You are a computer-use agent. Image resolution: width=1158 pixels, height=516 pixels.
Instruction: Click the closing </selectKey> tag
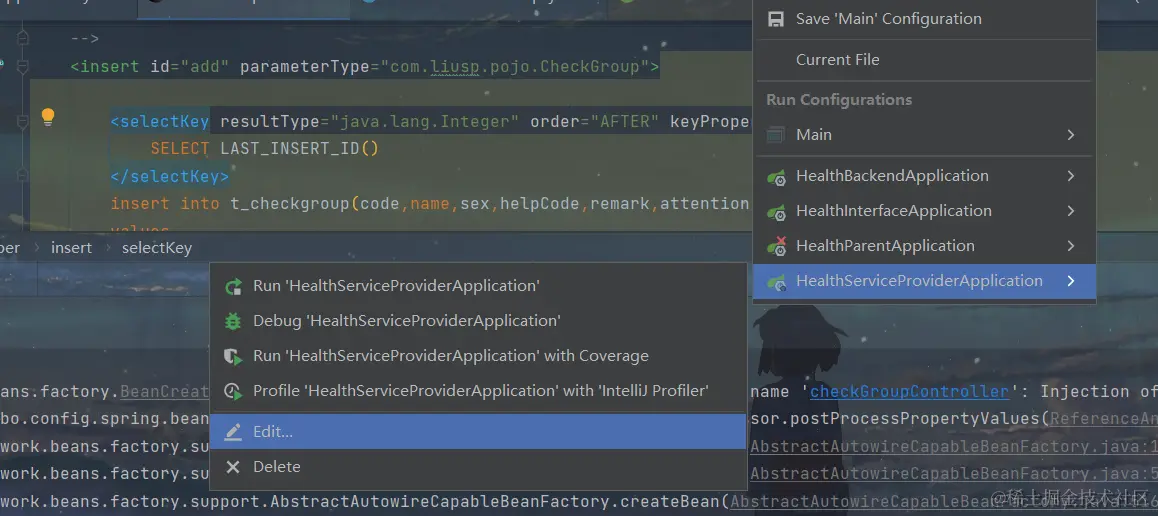point(170,176)
